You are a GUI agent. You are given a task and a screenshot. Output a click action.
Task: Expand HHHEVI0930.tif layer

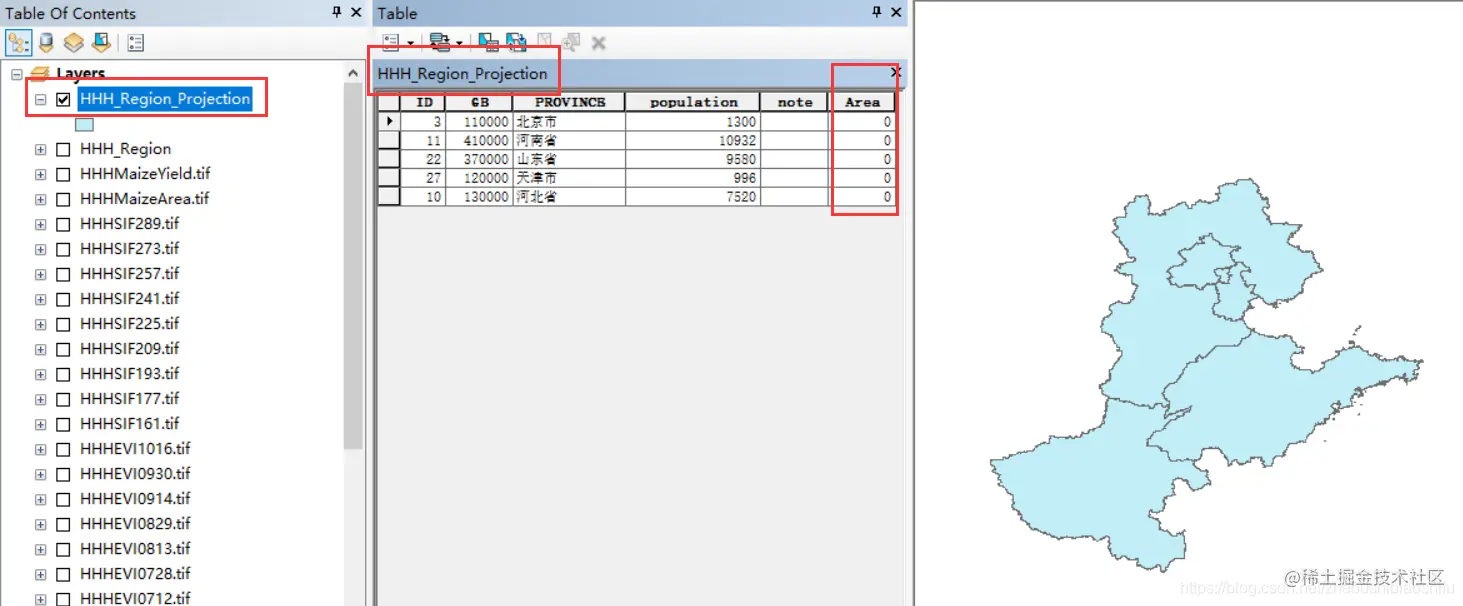click(40, 474)
